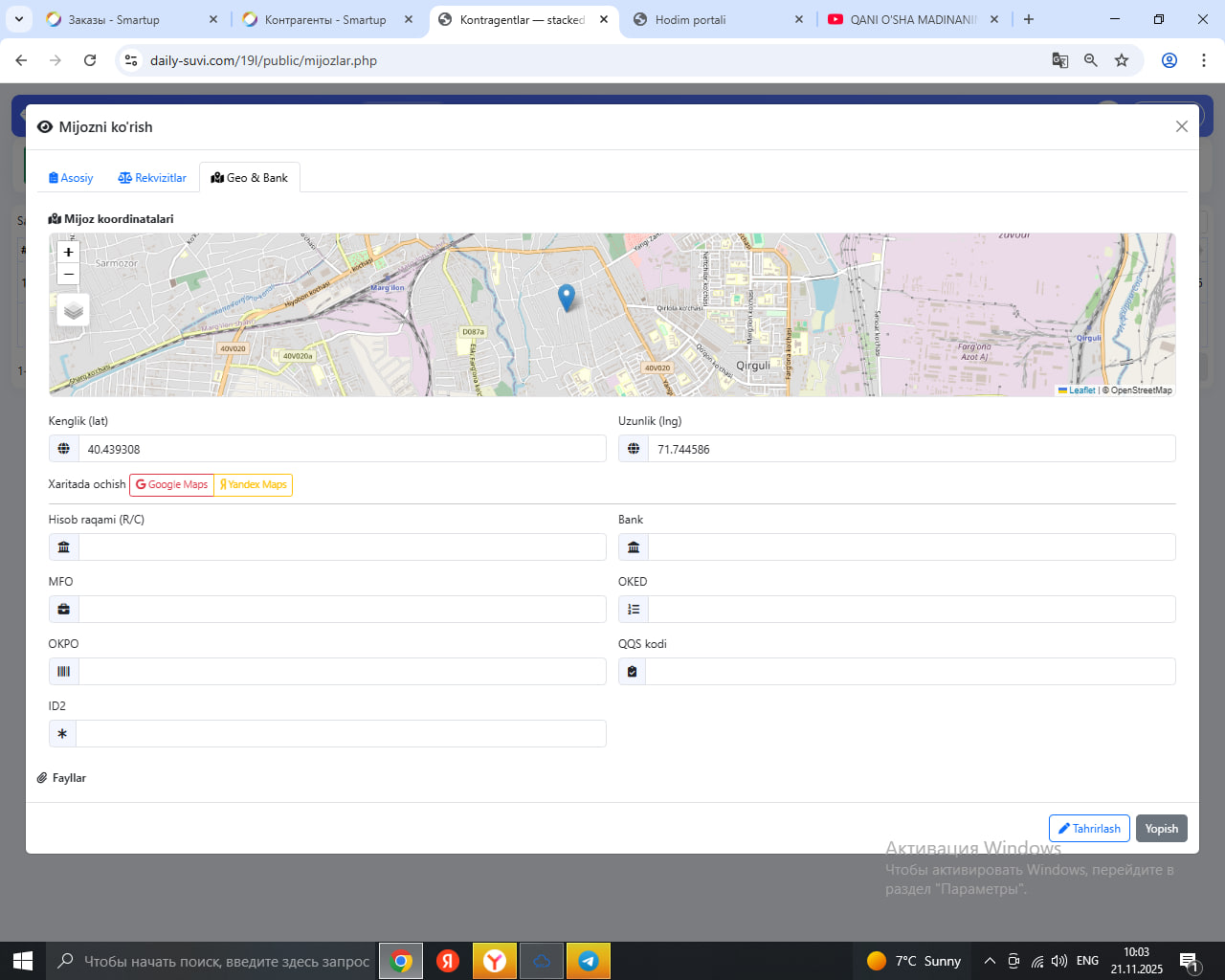Zoom out on the map
Viewport: 1225px width, 980px height.
pyautogui.click(x=68, y=275)
